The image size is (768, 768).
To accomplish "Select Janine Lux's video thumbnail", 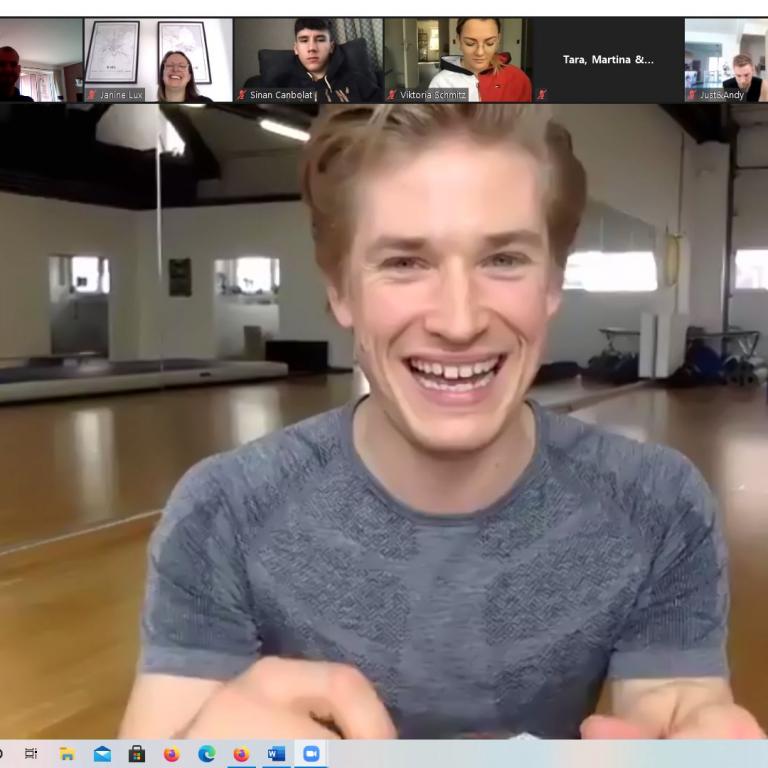I will click(158, 58).
